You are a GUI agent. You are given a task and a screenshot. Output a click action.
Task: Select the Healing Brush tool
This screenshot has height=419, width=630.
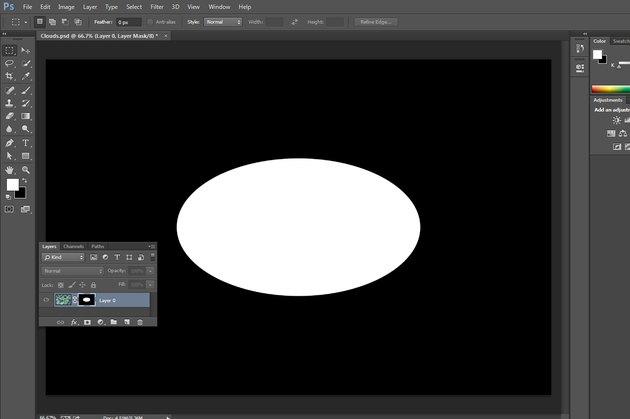pyautogui.click(x=10, y=90)
